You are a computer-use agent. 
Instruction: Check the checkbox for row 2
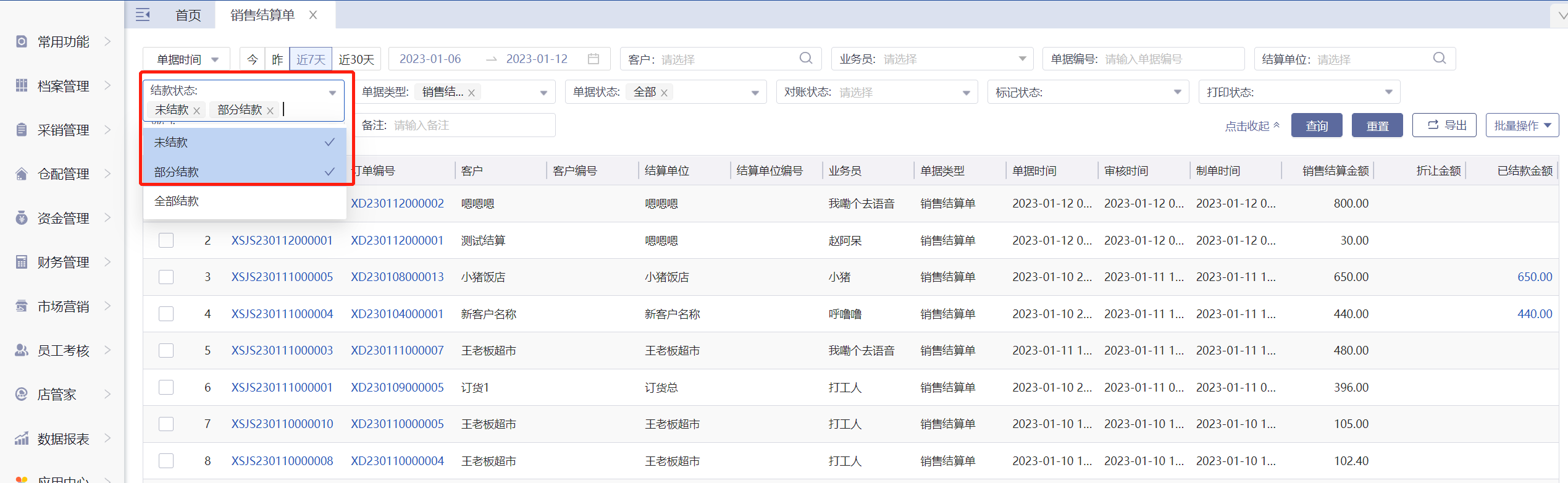point(166,240)
